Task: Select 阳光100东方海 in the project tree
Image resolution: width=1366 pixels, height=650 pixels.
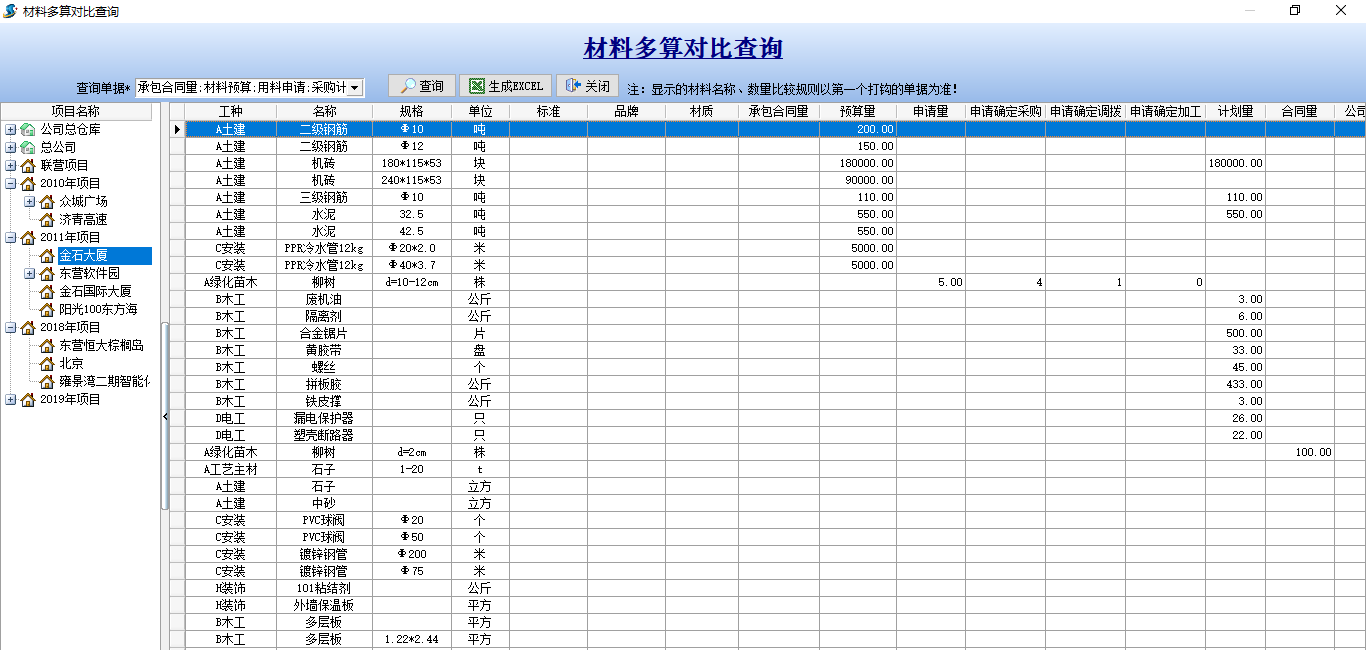Action: coord(98,310)
